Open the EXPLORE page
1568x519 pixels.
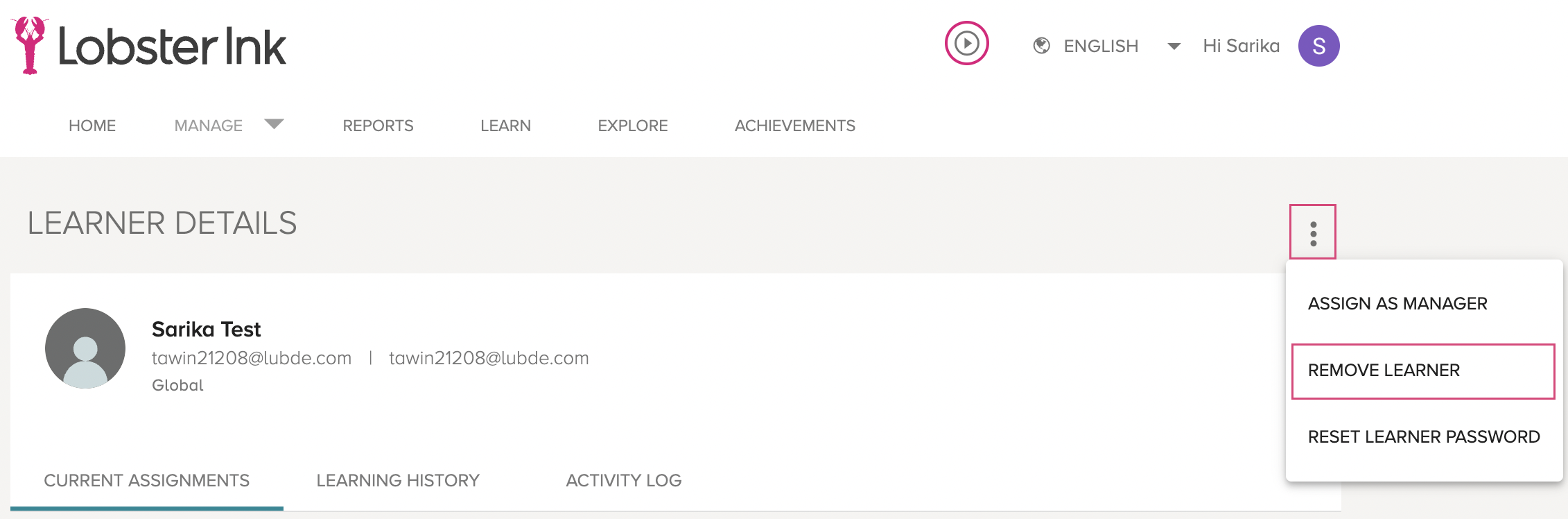(633, 126)
